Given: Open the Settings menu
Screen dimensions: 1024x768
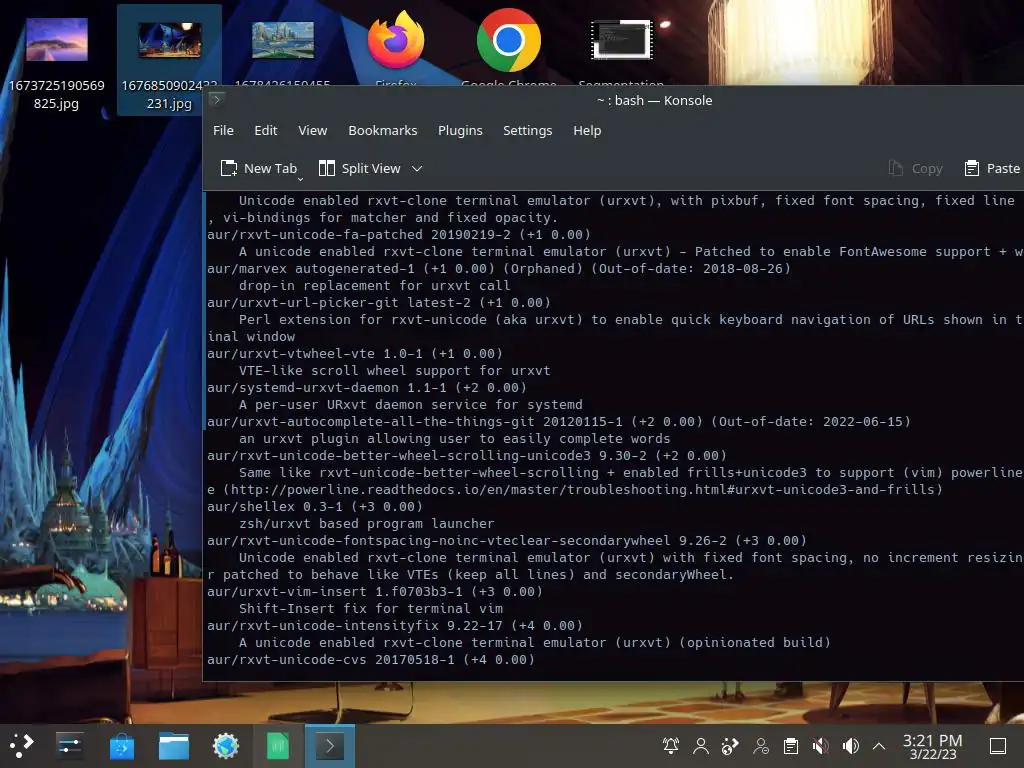Looking at the screenshot, I should [x=528, y=131].
